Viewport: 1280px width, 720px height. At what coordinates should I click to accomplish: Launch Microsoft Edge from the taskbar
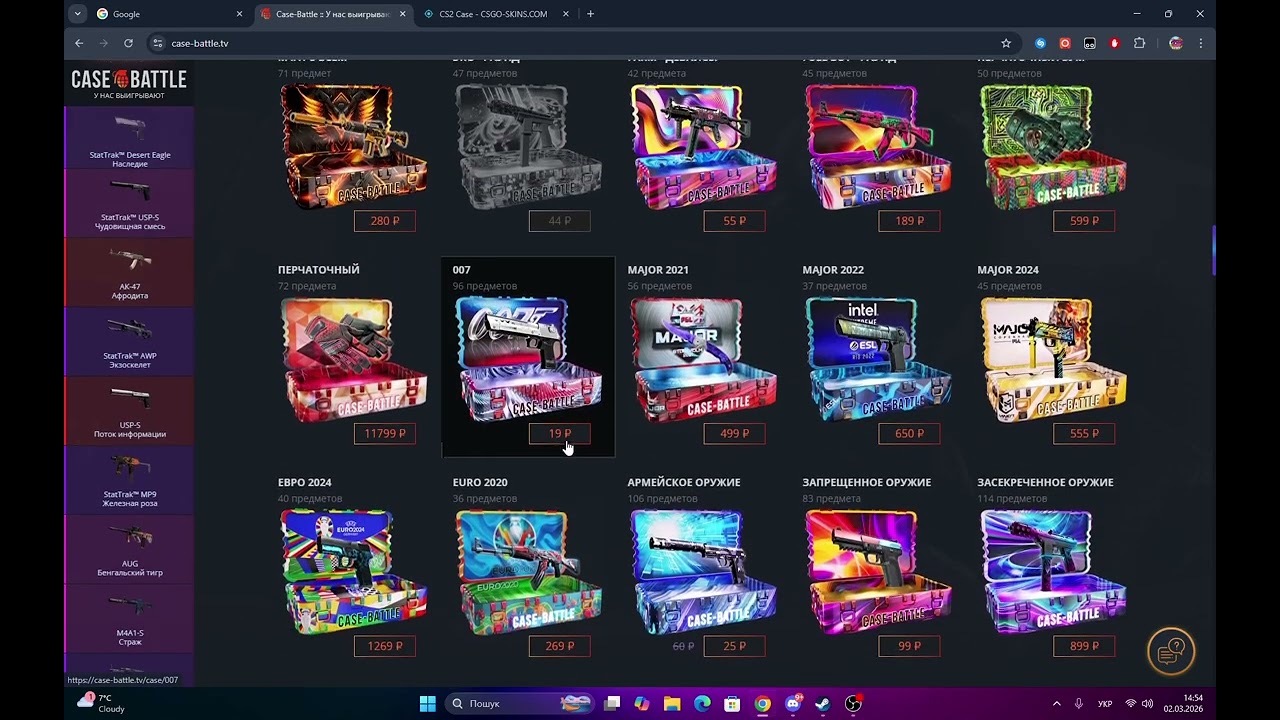tap(702, 704)
